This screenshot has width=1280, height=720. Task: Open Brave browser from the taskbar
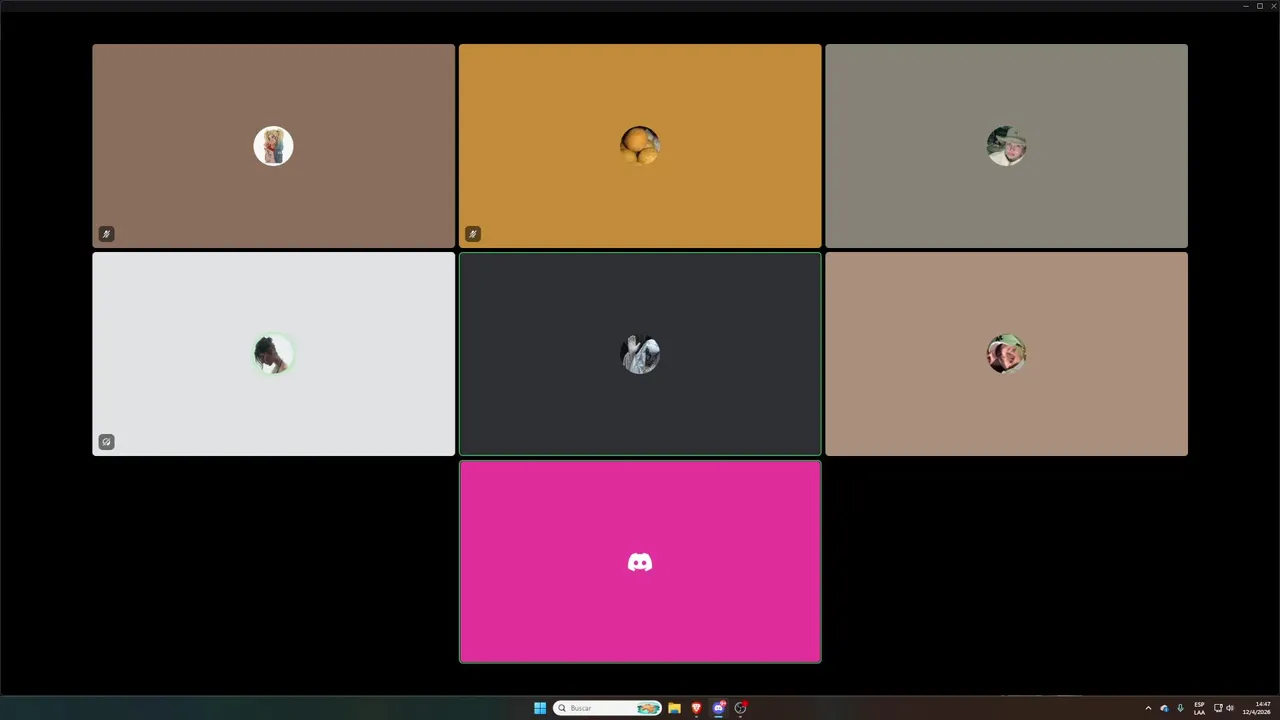[696, 708]
